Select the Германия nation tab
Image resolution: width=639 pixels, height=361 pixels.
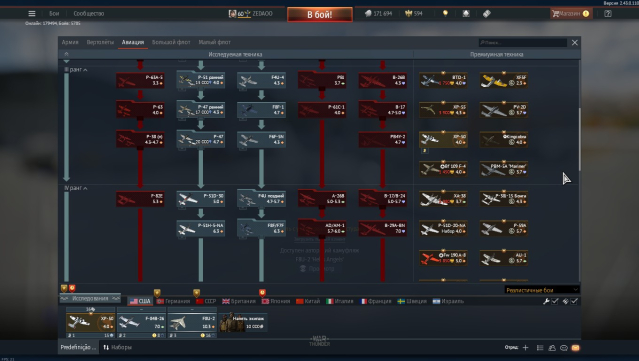coord(173,301)
